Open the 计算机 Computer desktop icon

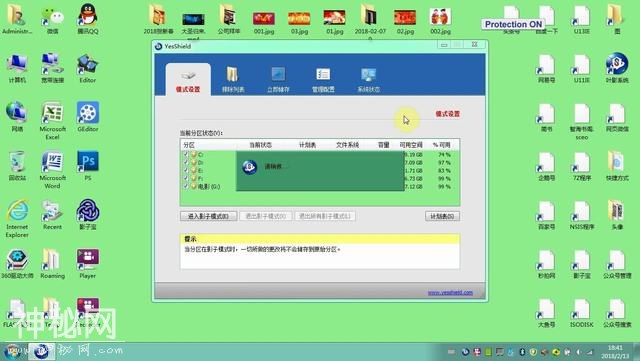17,68
